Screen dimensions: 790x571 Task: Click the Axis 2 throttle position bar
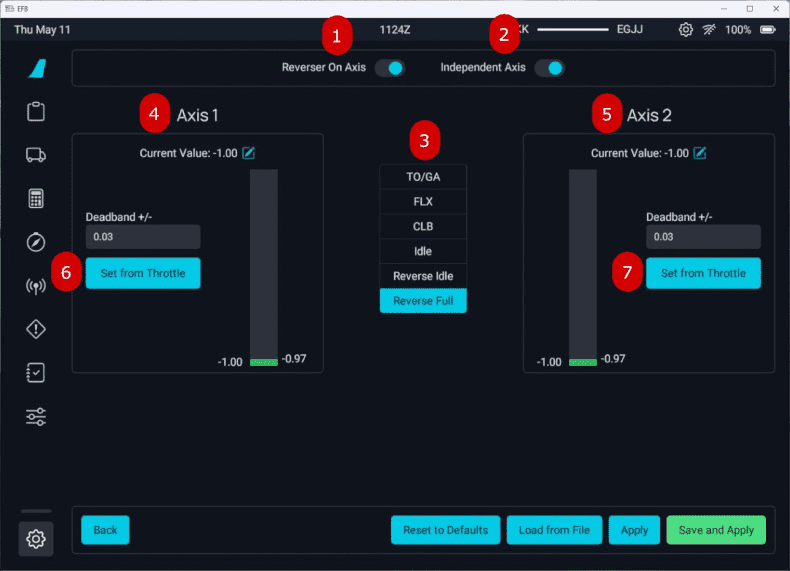tap(583, 265)
